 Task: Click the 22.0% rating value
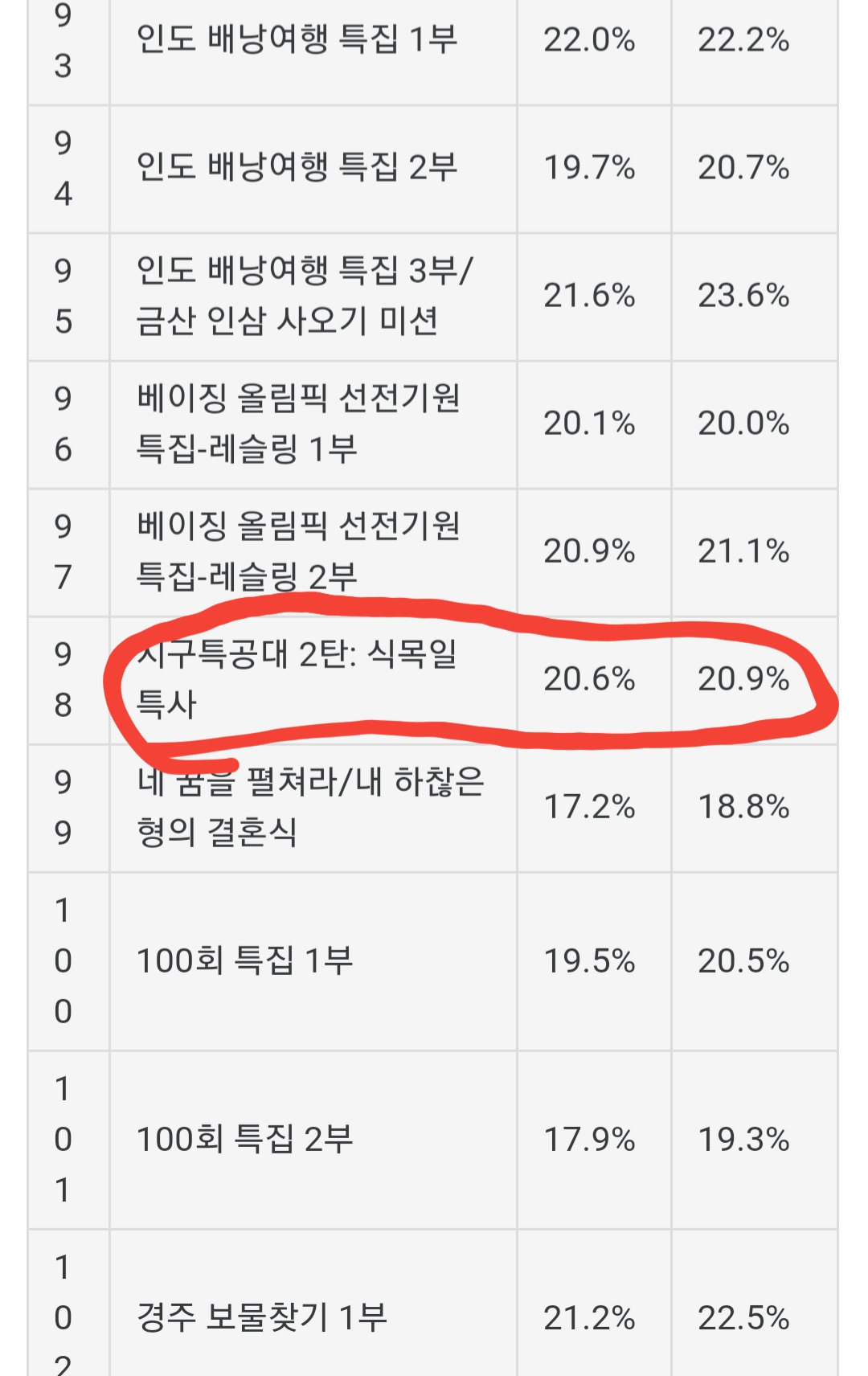click(x=589, y=39)
